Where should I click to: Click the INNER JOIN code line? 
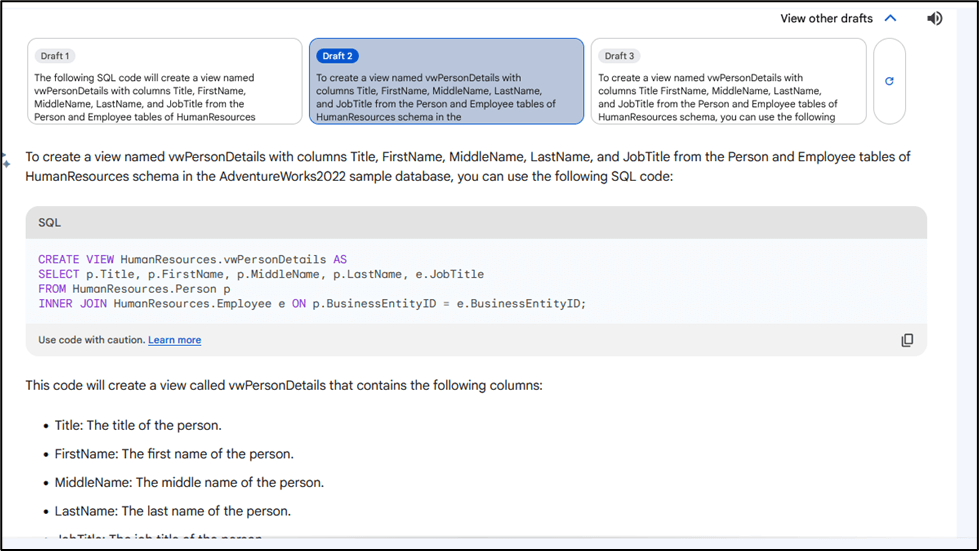(312, 303)
